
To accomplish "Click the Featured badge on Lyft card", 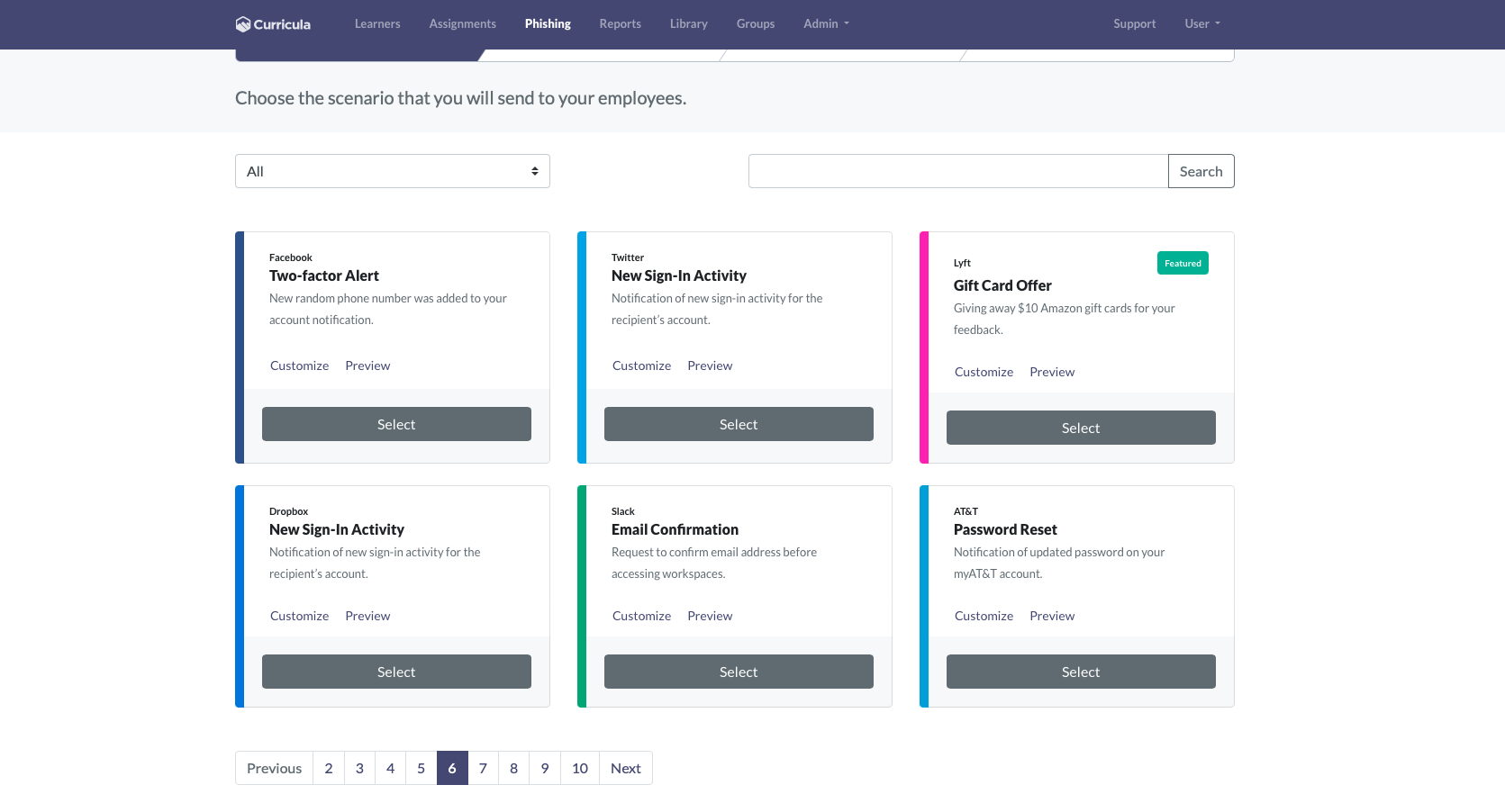I will 1183,263.
